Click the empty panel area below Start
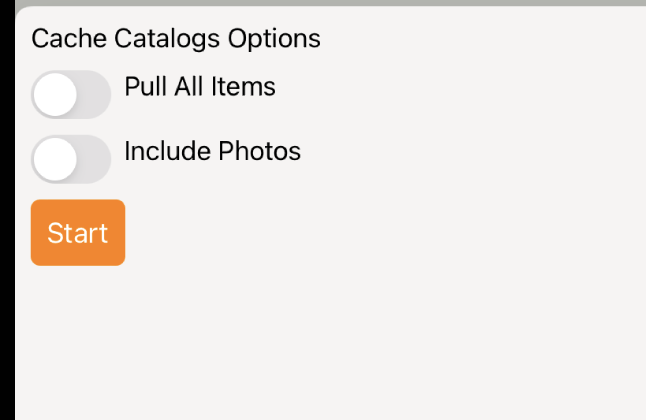 [330, 342]
